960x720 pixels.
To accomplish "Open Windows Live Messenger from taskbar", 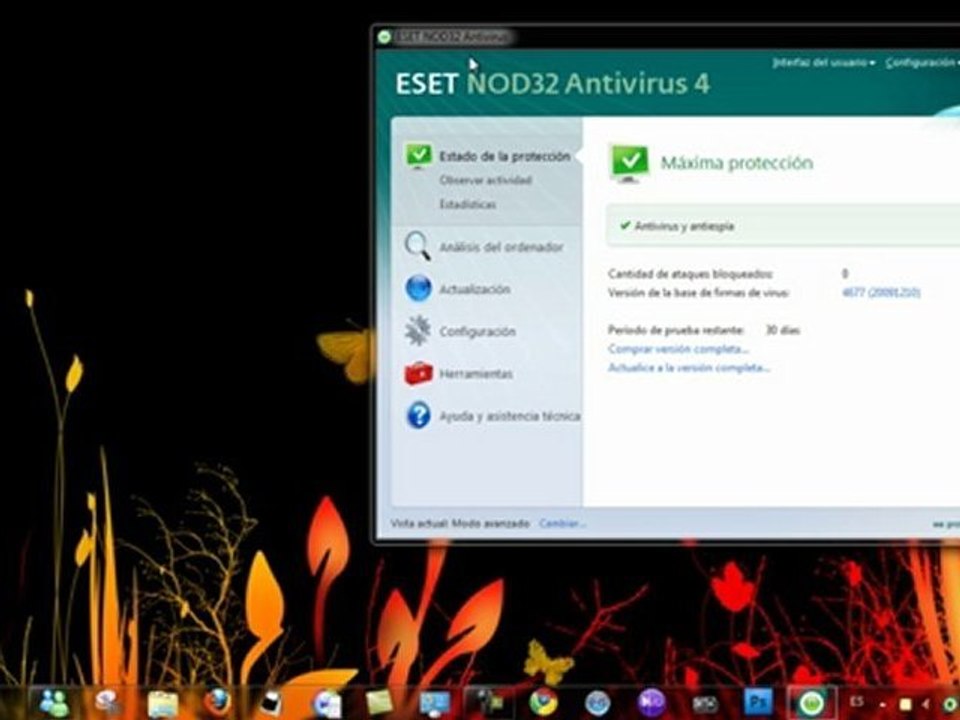I will point(54,703).
